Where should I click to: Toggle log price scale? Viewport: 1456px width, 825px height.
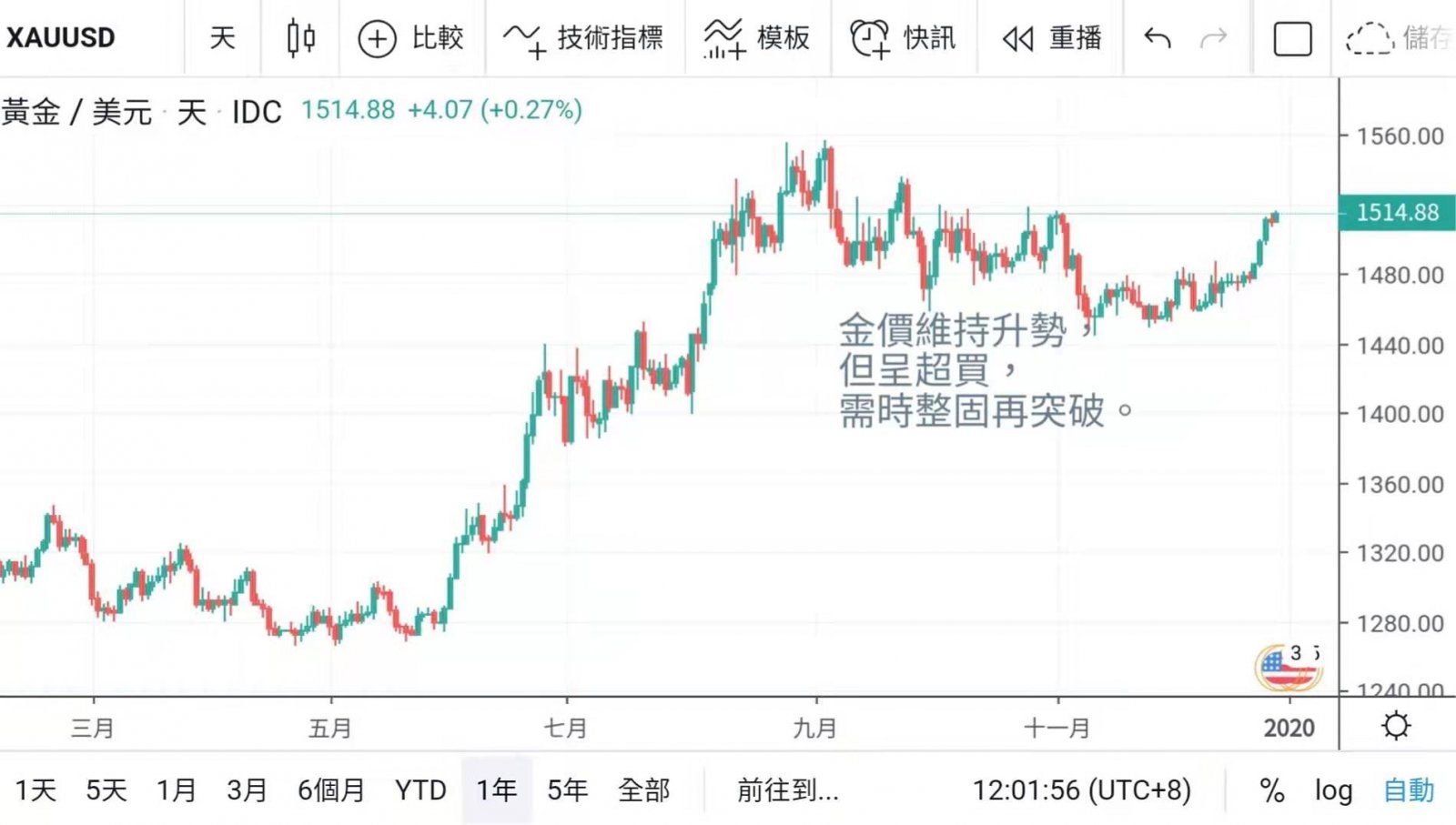[1333, 790]
